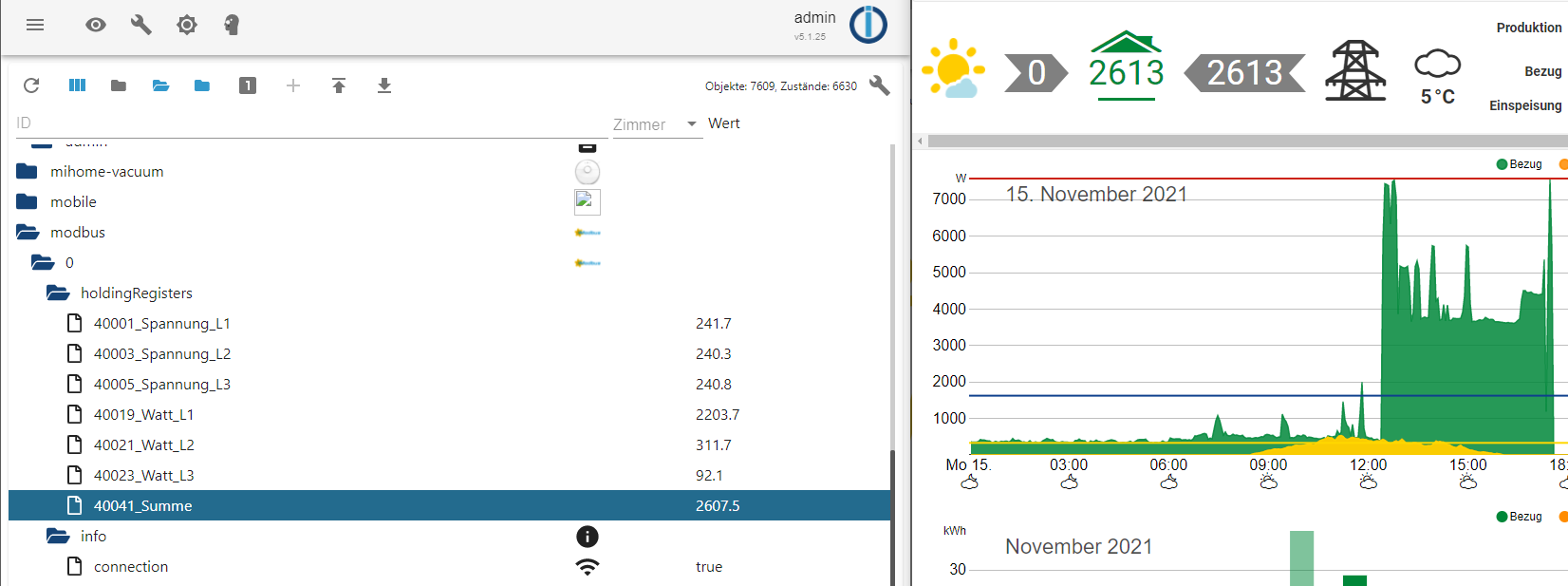Click the objects count text
The image size is (1568, 586).
click(x=780, y=86)
